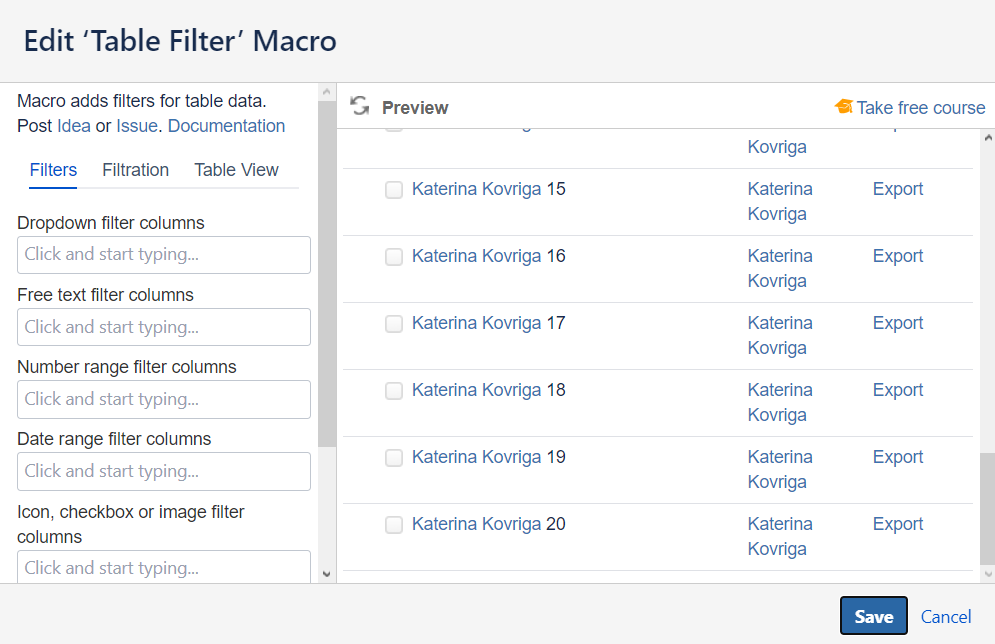Viewport: 995px width, 644px height.
Task: Click the Free text filter columns field
Action: tap(164, 327)
